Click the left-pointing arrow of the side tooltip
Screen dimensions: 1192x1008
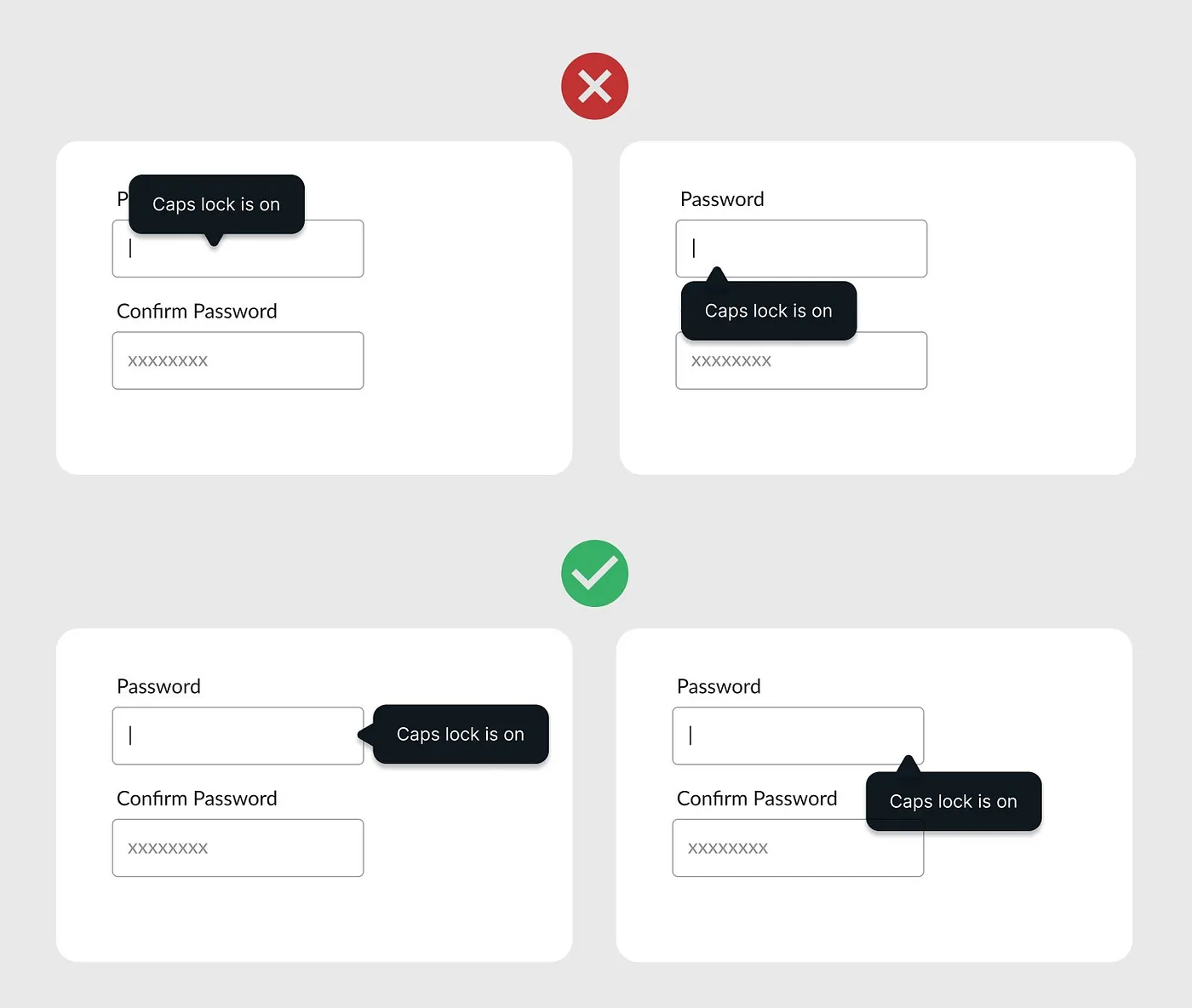point(366,734)
